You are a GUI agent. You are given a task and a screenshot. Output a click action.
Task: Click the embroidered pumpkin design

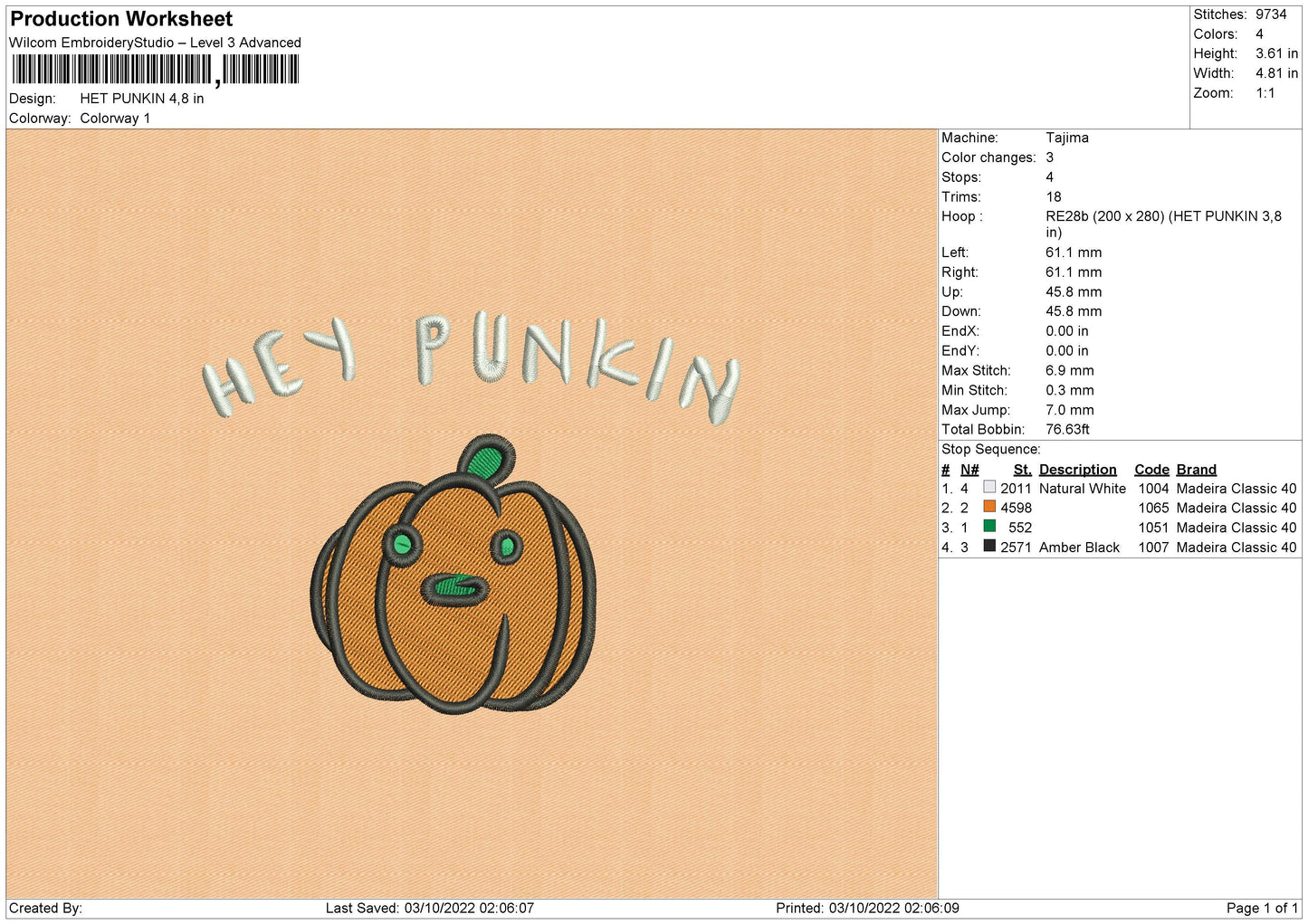pos(453,576)
